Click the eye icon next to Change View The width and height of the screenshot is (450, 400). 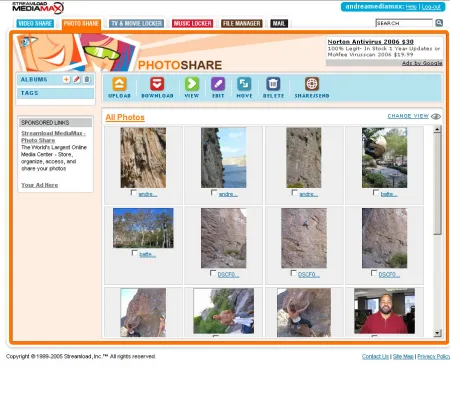pyautogui.click(x=436, y=116)
